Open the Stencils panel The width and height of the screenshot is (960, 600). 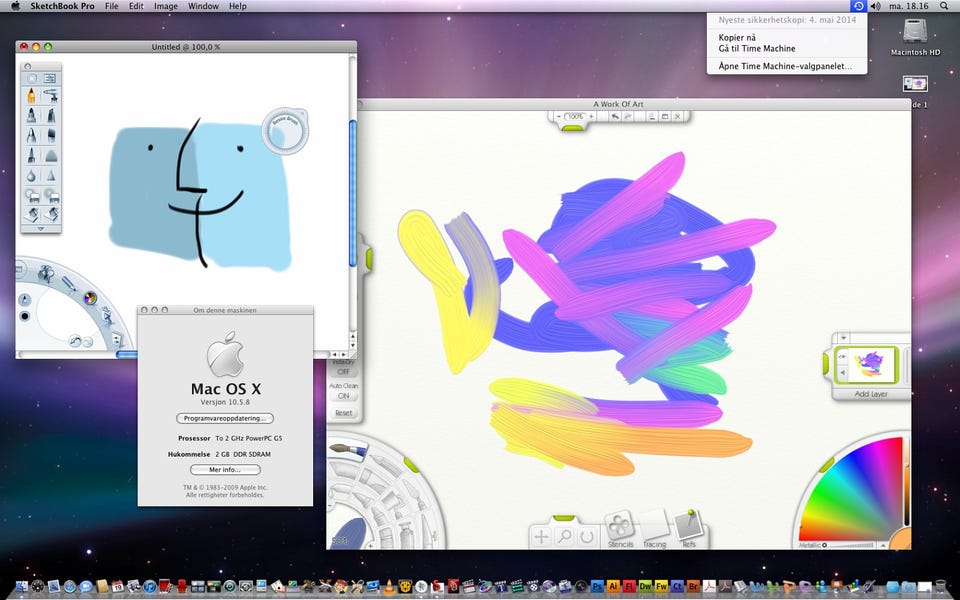tap(620, 530)
